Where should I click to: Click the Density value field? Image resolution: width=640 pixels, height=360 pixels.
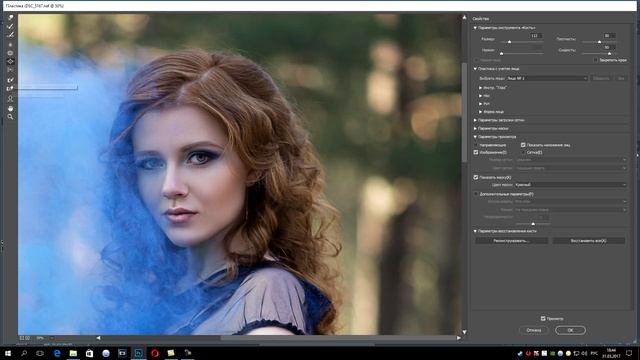[x=609, y=36]
